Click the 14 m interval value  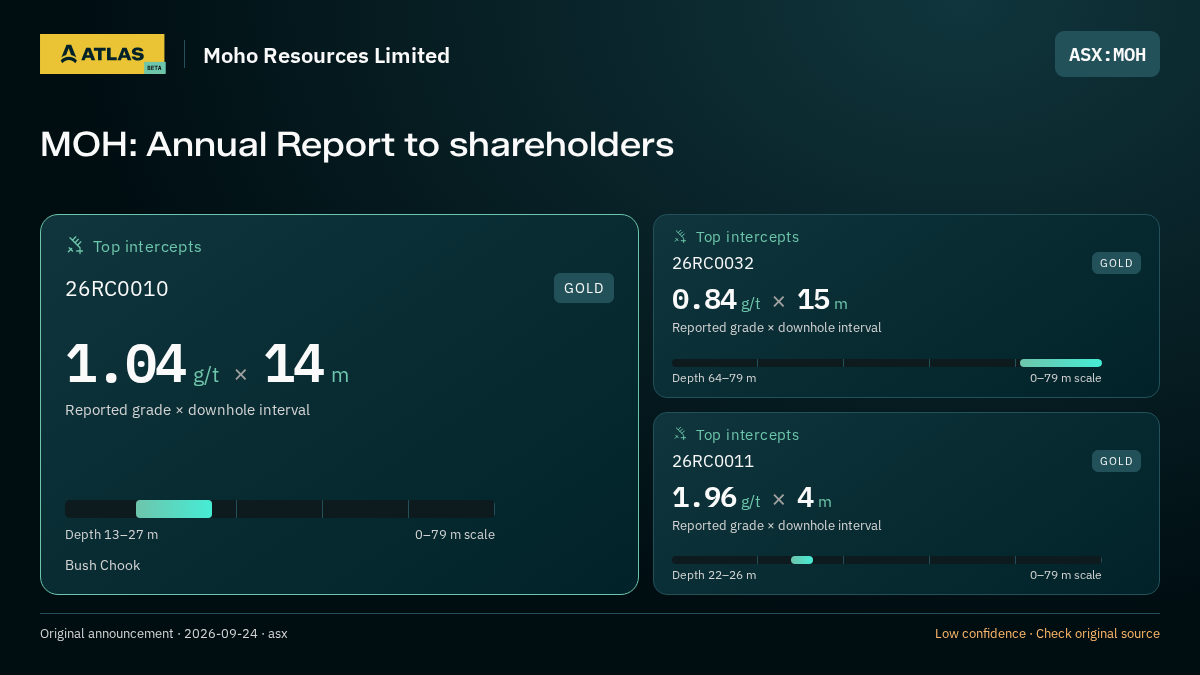coord(306,365)
